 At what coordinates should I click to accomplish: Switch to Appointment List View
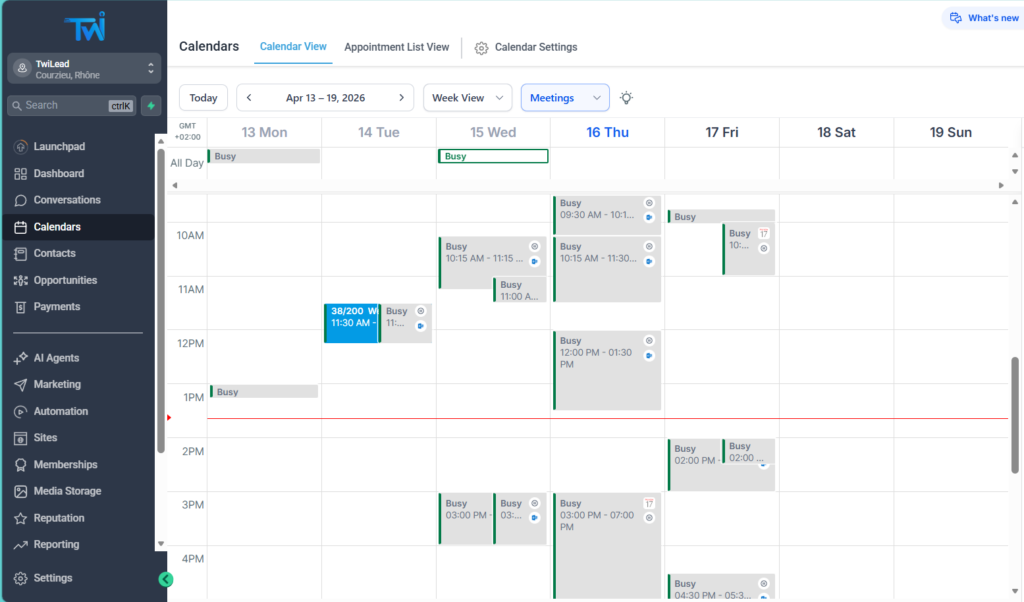(x=396, y=46)
